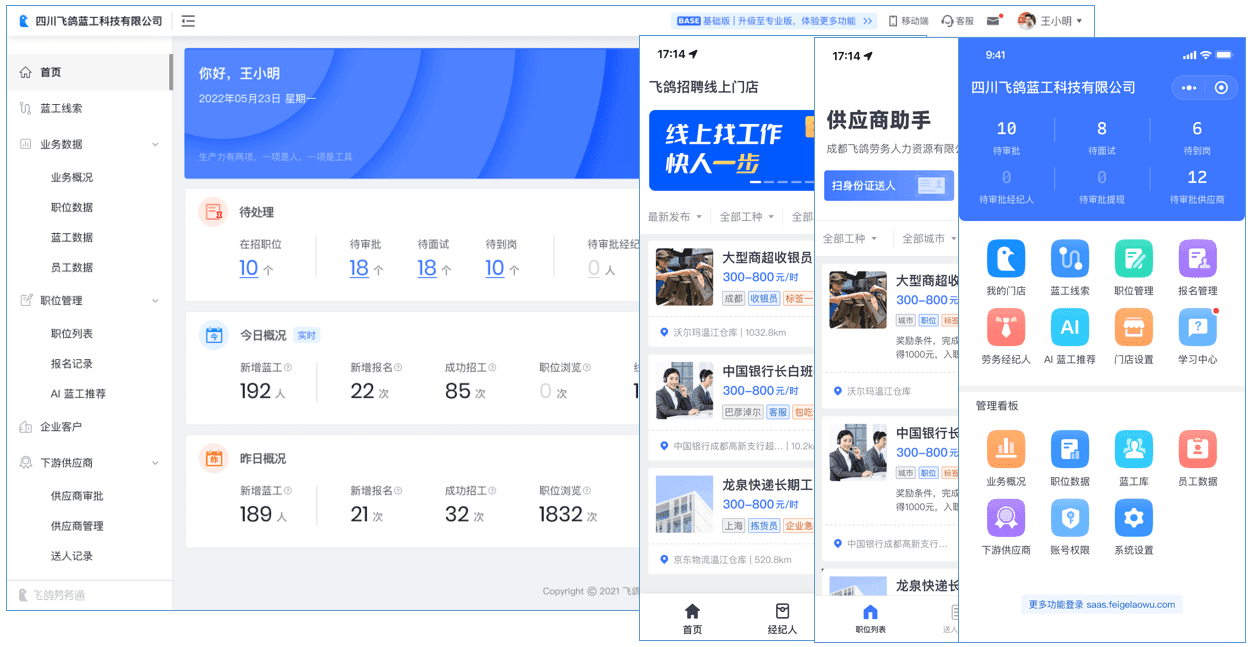Open 全部工种 filter in 飞鸽招聘线上门店

coord(747,217)
